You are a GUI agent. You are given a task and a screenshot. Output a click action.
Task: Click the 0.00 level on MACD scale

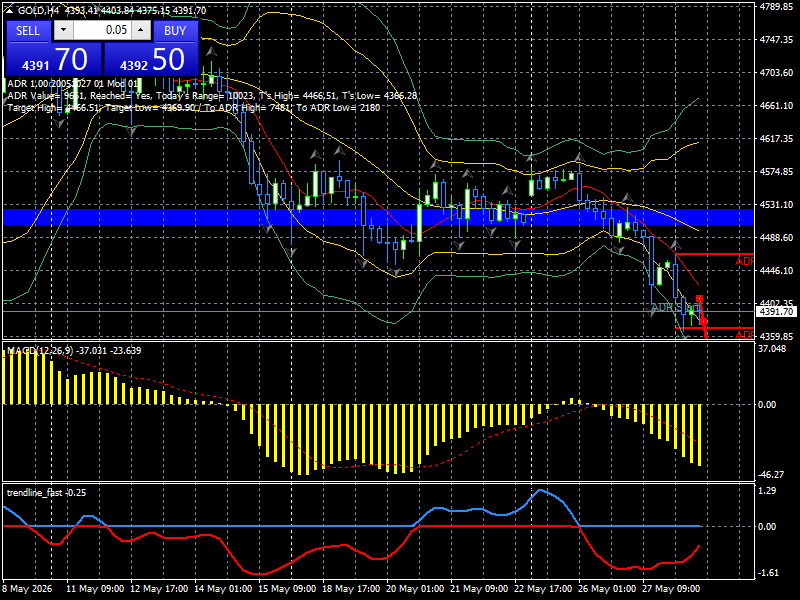[767, 405]
